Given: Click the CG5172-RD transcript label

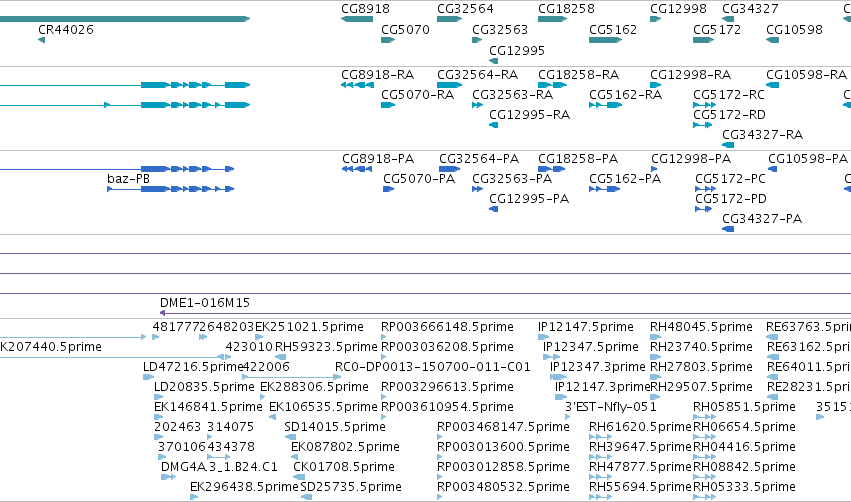Looking at the screenshot, I should (x=729, y=115).
